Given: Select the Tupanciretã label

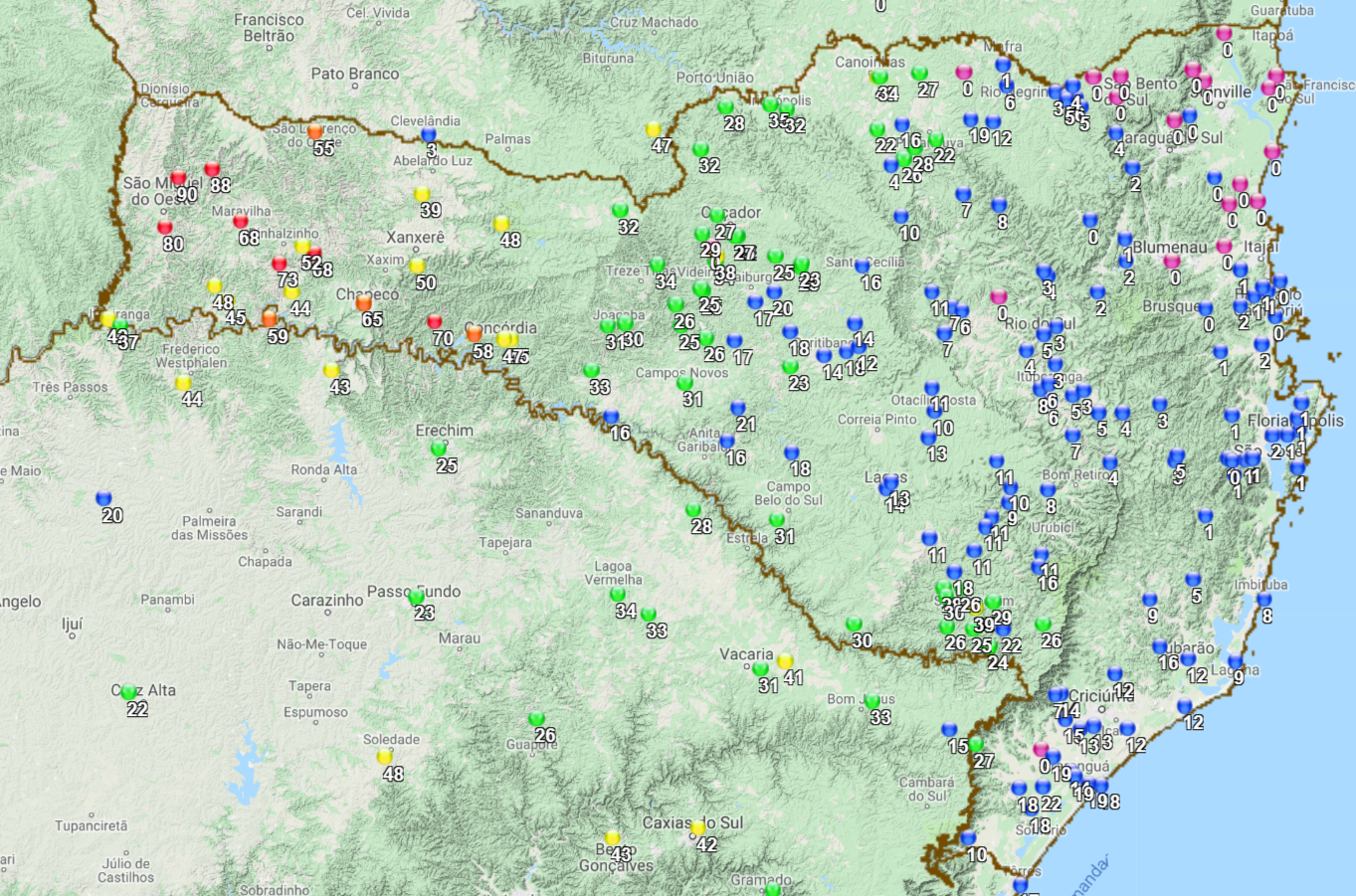Looking at the screenshot, I should point(92,826).
